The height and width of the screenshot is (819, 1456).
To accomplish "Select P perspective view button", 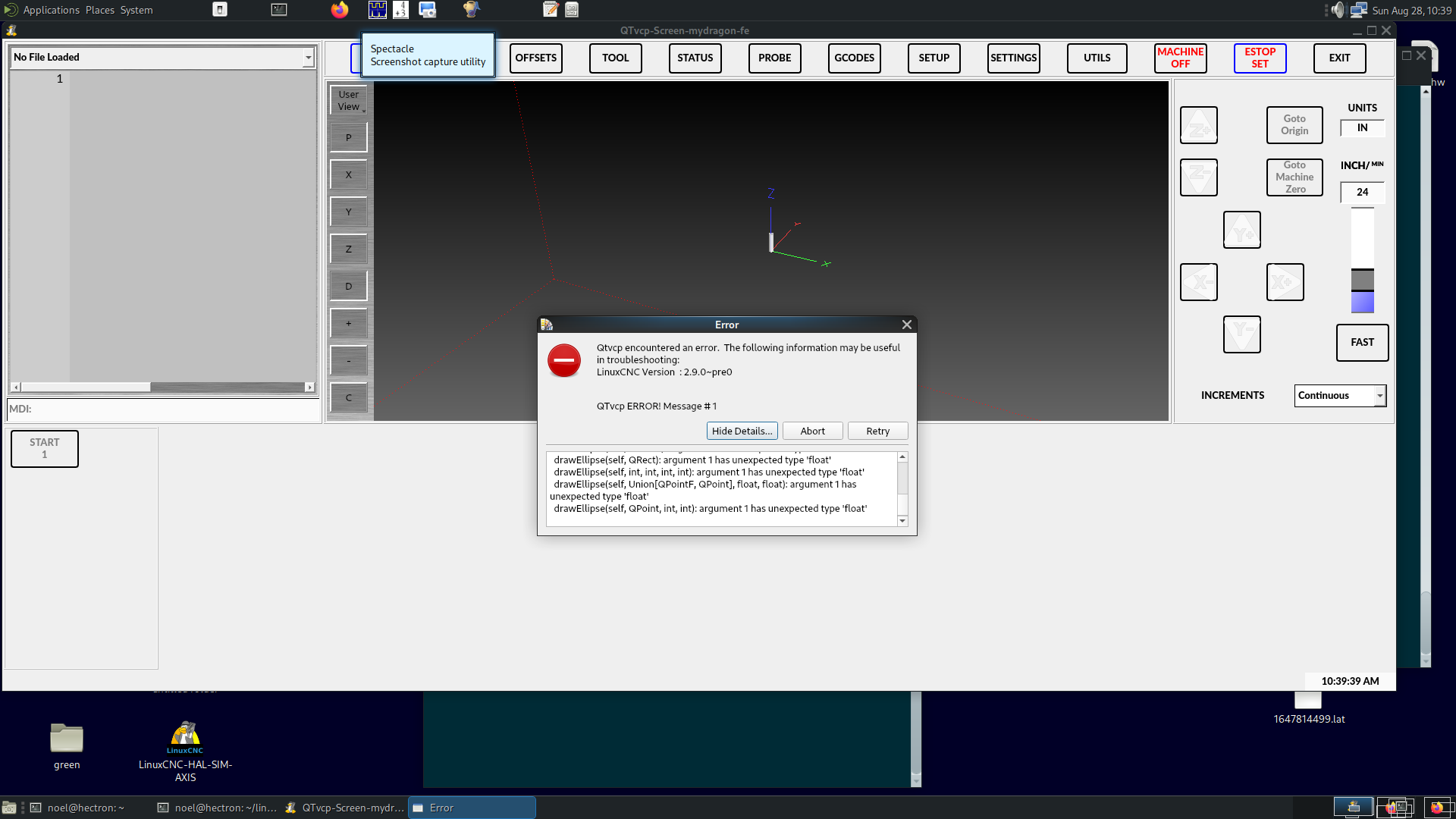I will [349, 138].
